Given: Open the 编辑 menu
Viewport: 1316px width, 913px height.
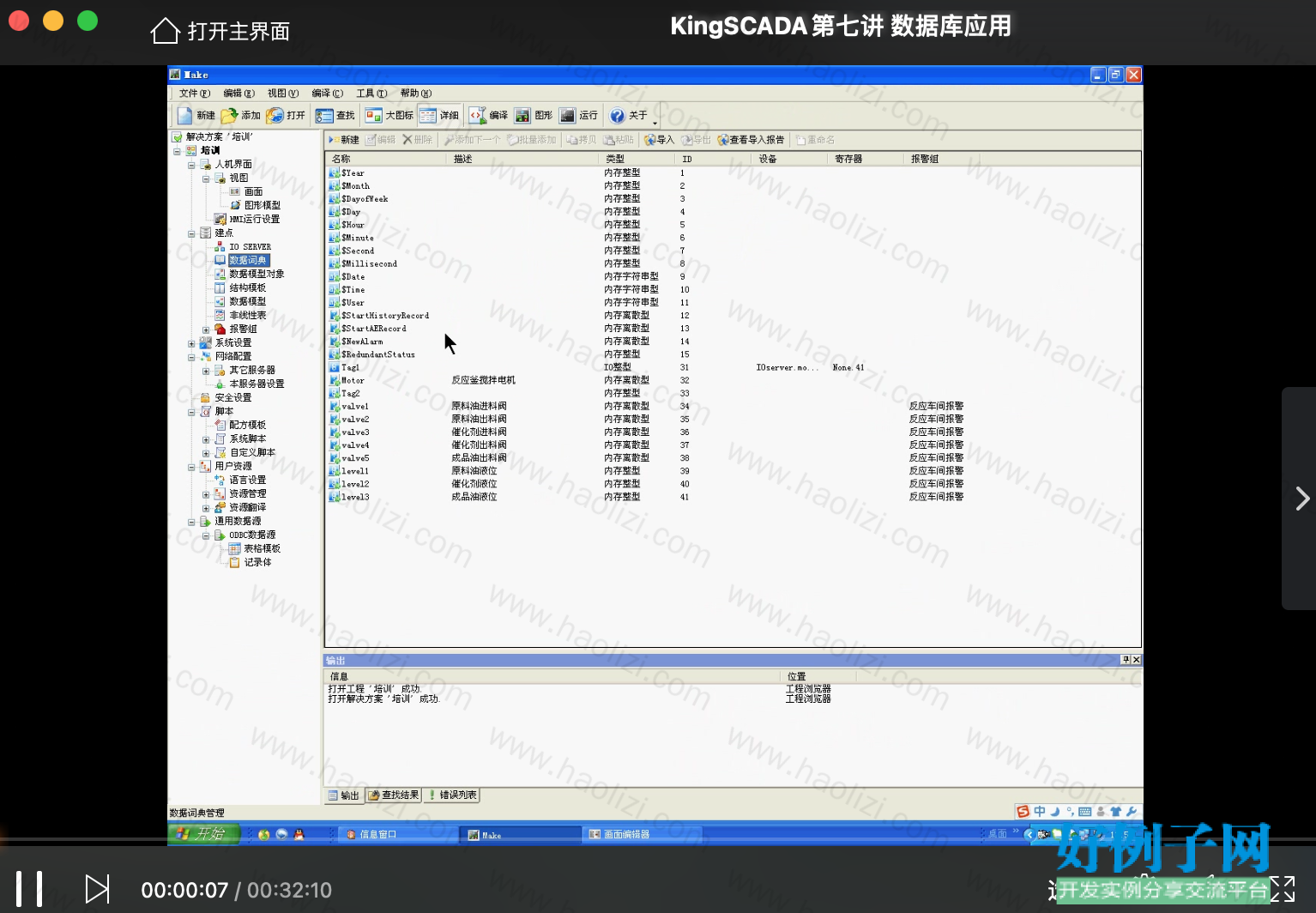Looking at the screenshot, I should click(x=238, y=94).
